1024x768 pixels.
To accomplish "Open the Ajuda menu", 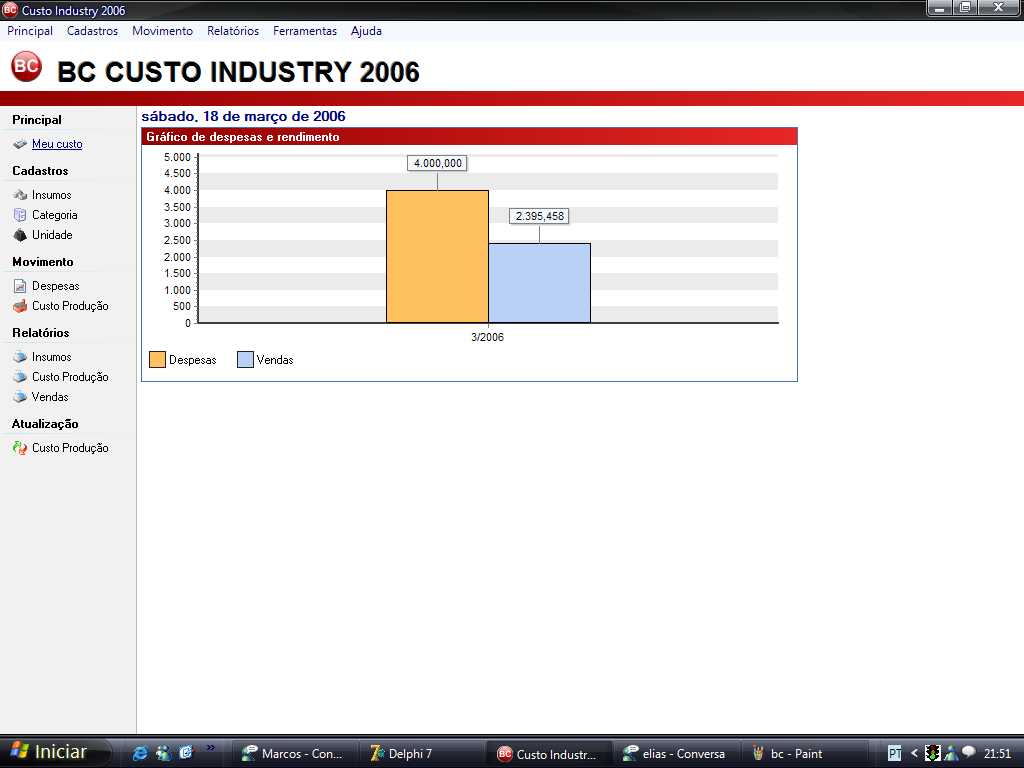I will click(366, 31).
